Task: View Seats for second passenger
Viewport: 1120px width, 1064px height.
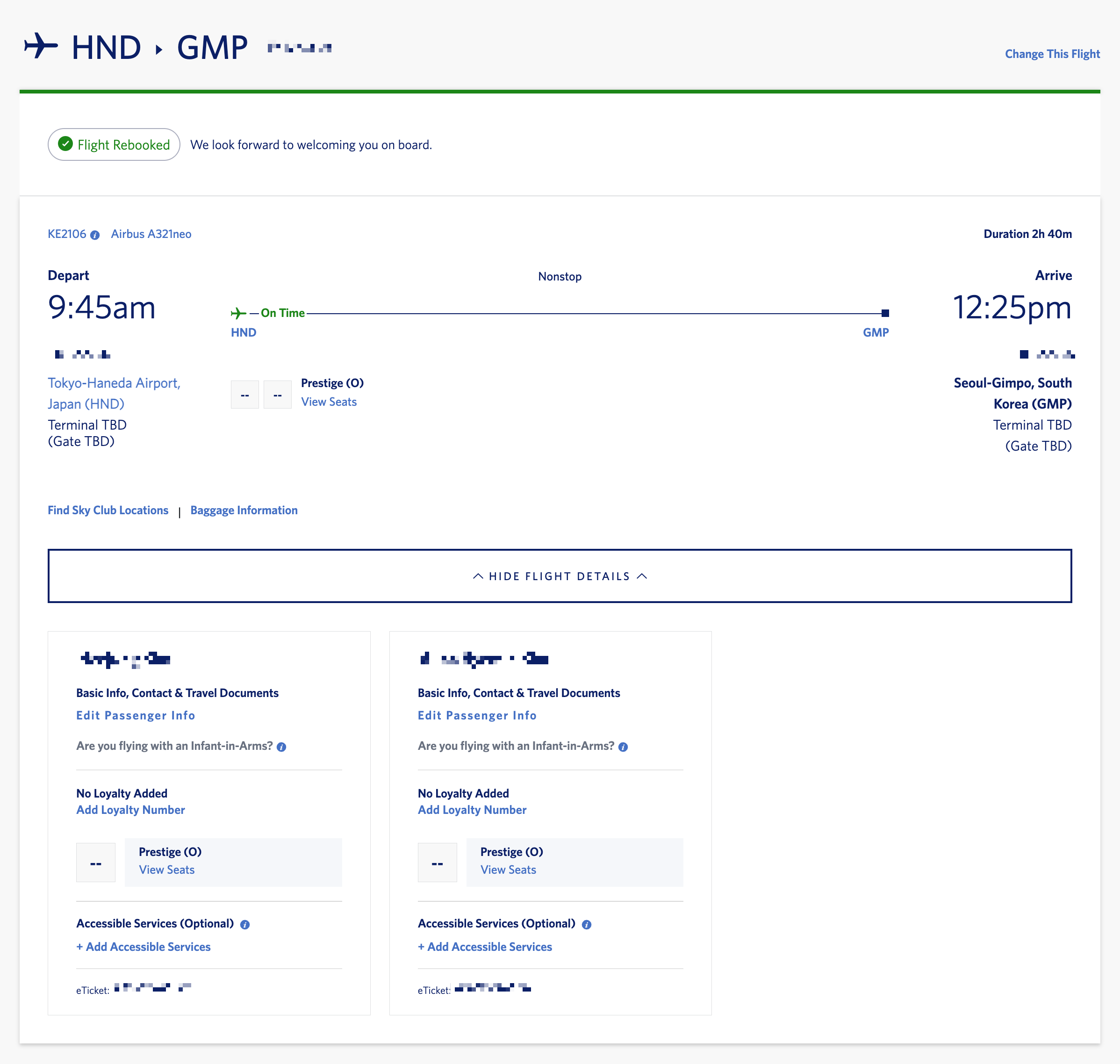Action: pos(508,870)
